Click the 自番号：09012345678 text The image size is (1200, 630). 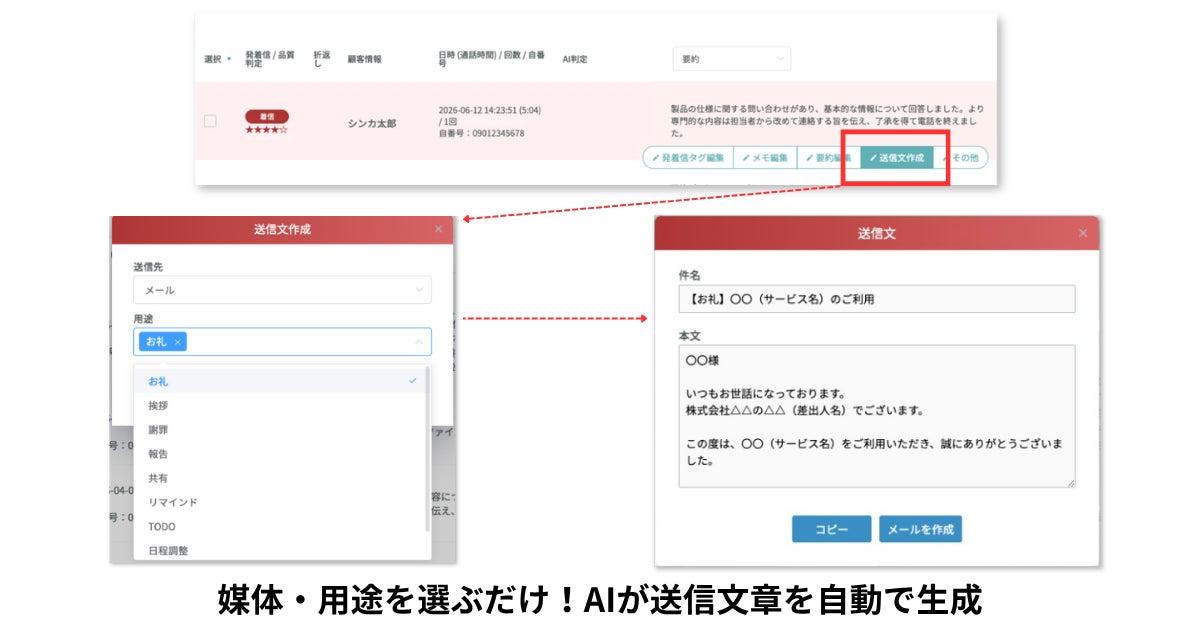tap(481, 133)
